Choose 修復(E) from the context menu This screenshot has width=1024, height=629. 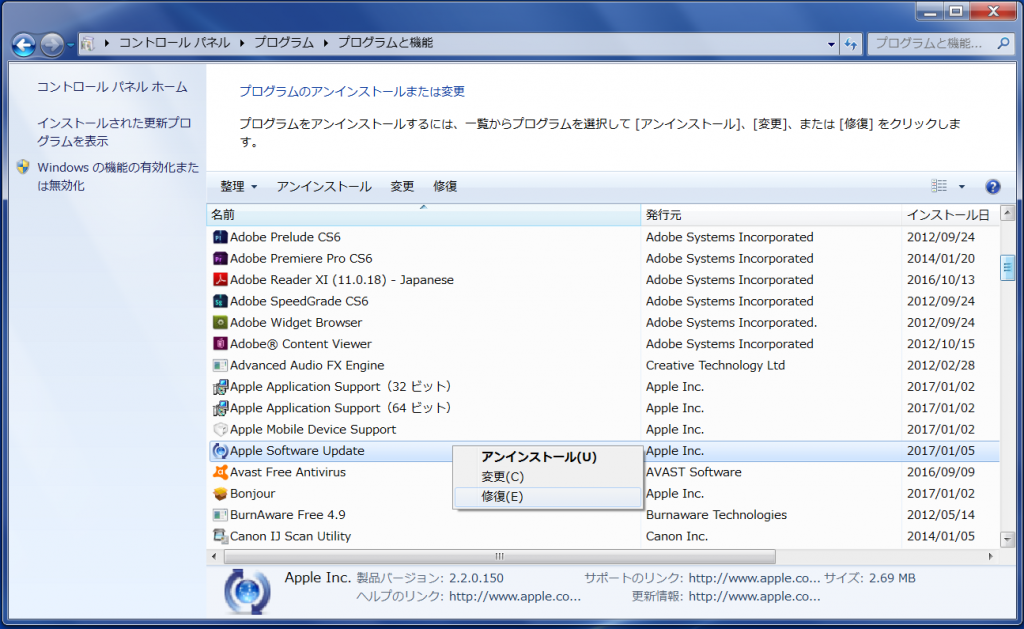[547, 496]
